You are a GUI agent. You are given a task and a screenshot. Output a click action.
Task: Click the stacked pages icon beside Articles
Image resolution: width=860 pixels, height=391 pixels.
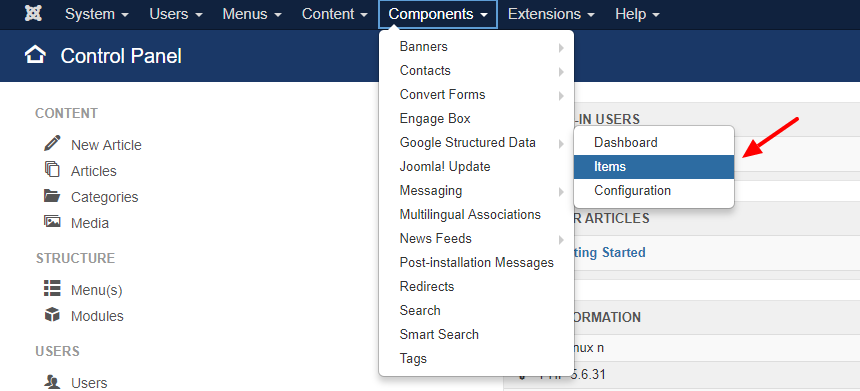click(52, 169)
